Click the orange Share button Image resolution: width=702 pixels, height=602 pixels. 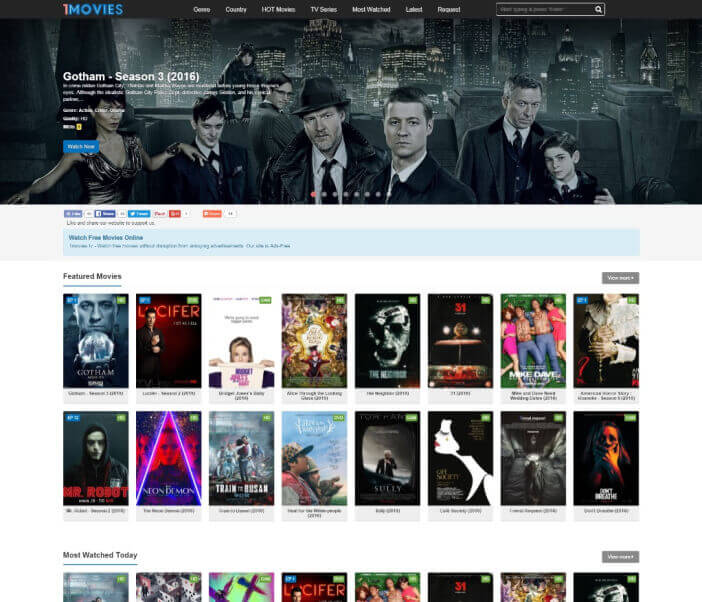click(x=211, y=214)
